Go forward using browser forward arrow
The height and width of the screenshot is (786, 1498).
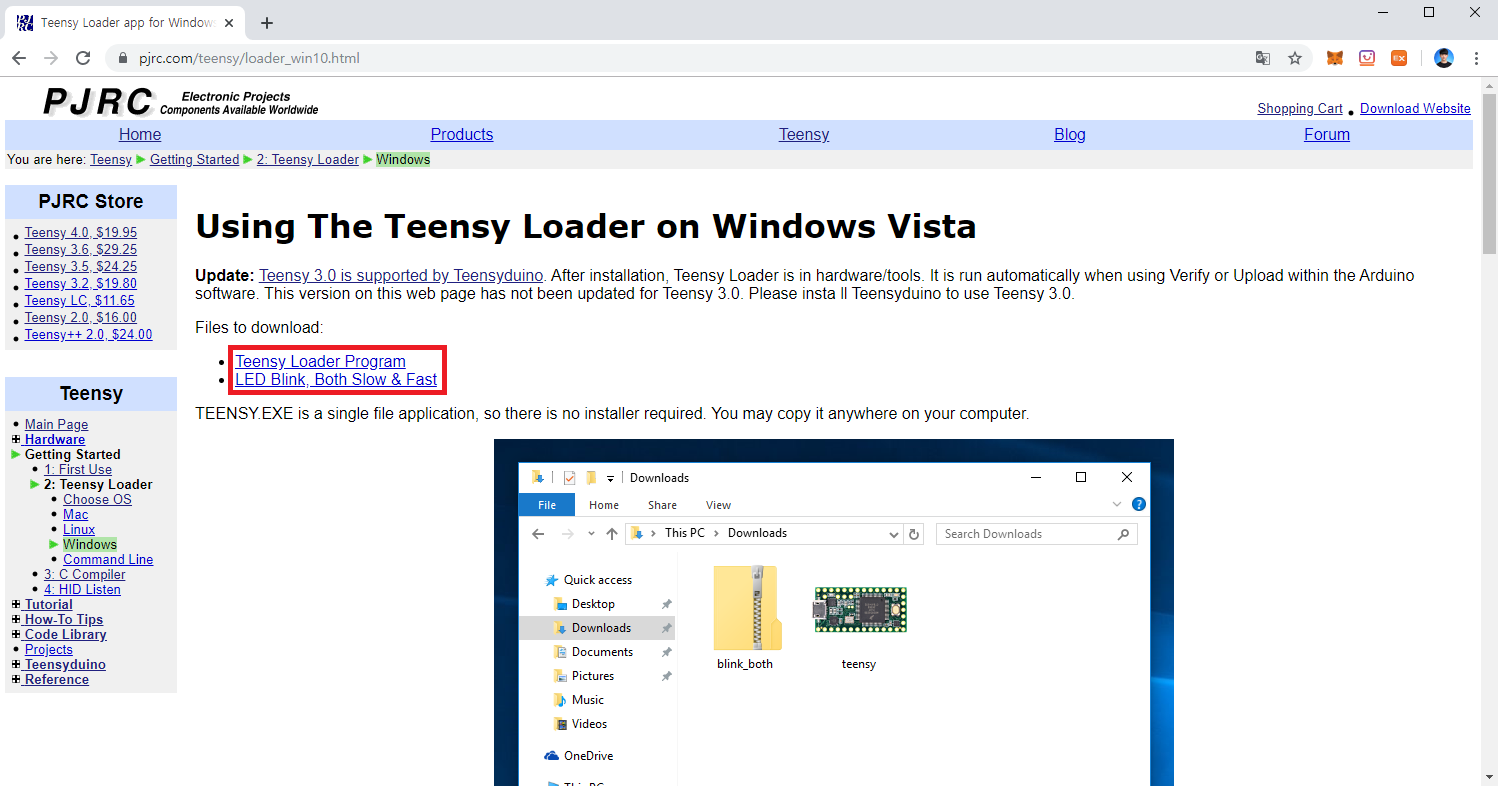point(51,58)
